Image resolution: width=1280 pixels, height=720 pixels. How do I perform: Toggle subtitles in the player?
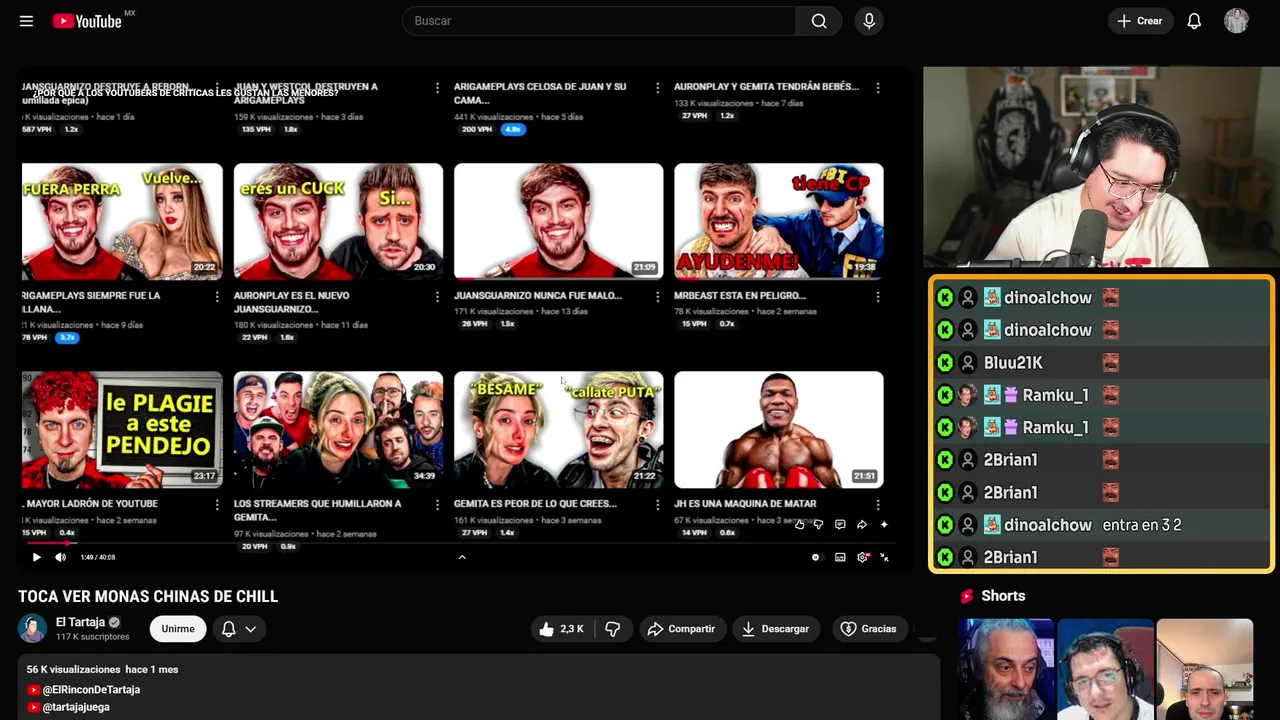click(x=840, y=557)
